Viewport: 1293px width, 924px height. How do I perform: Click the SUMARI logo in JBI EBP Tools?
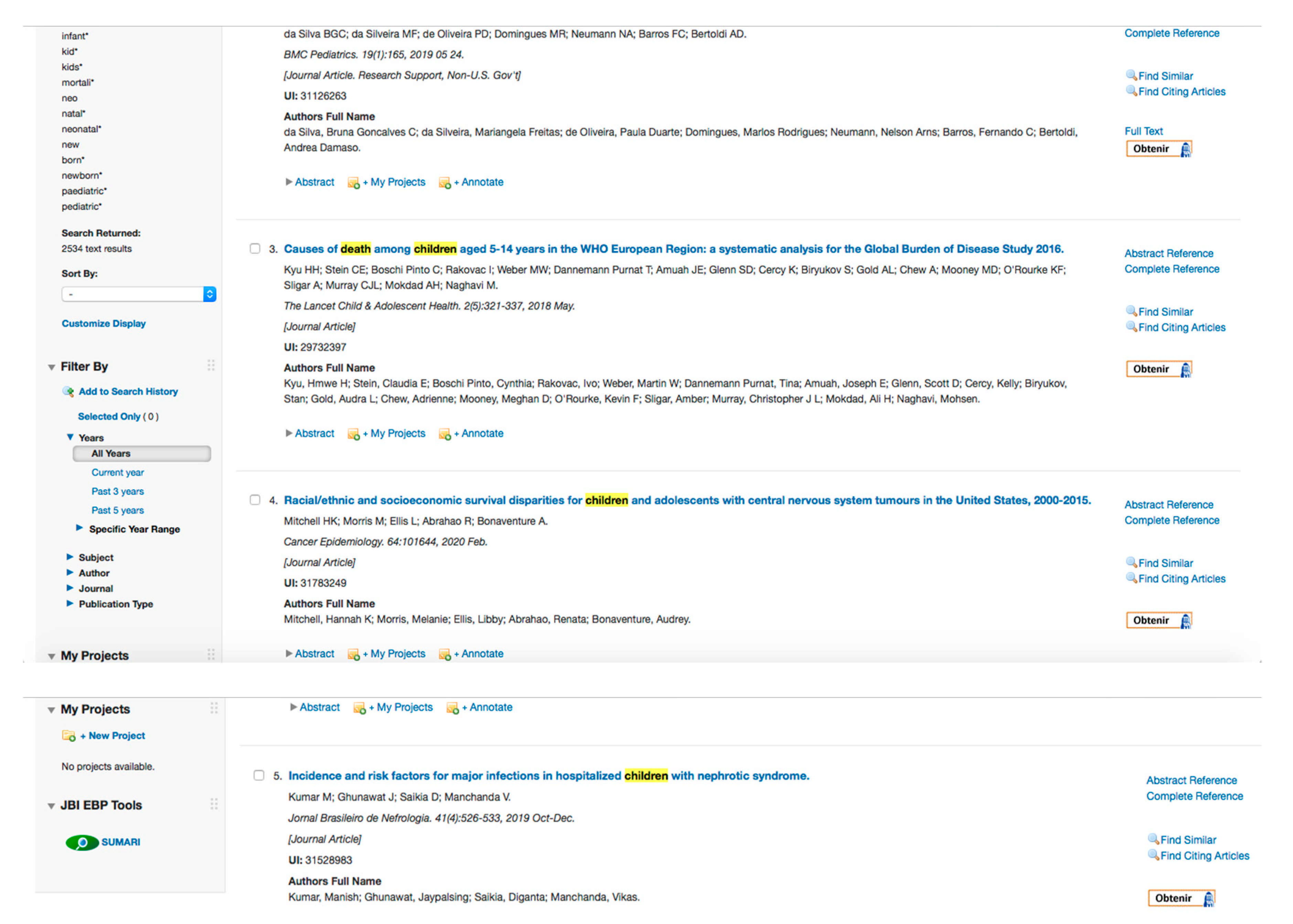83,842
